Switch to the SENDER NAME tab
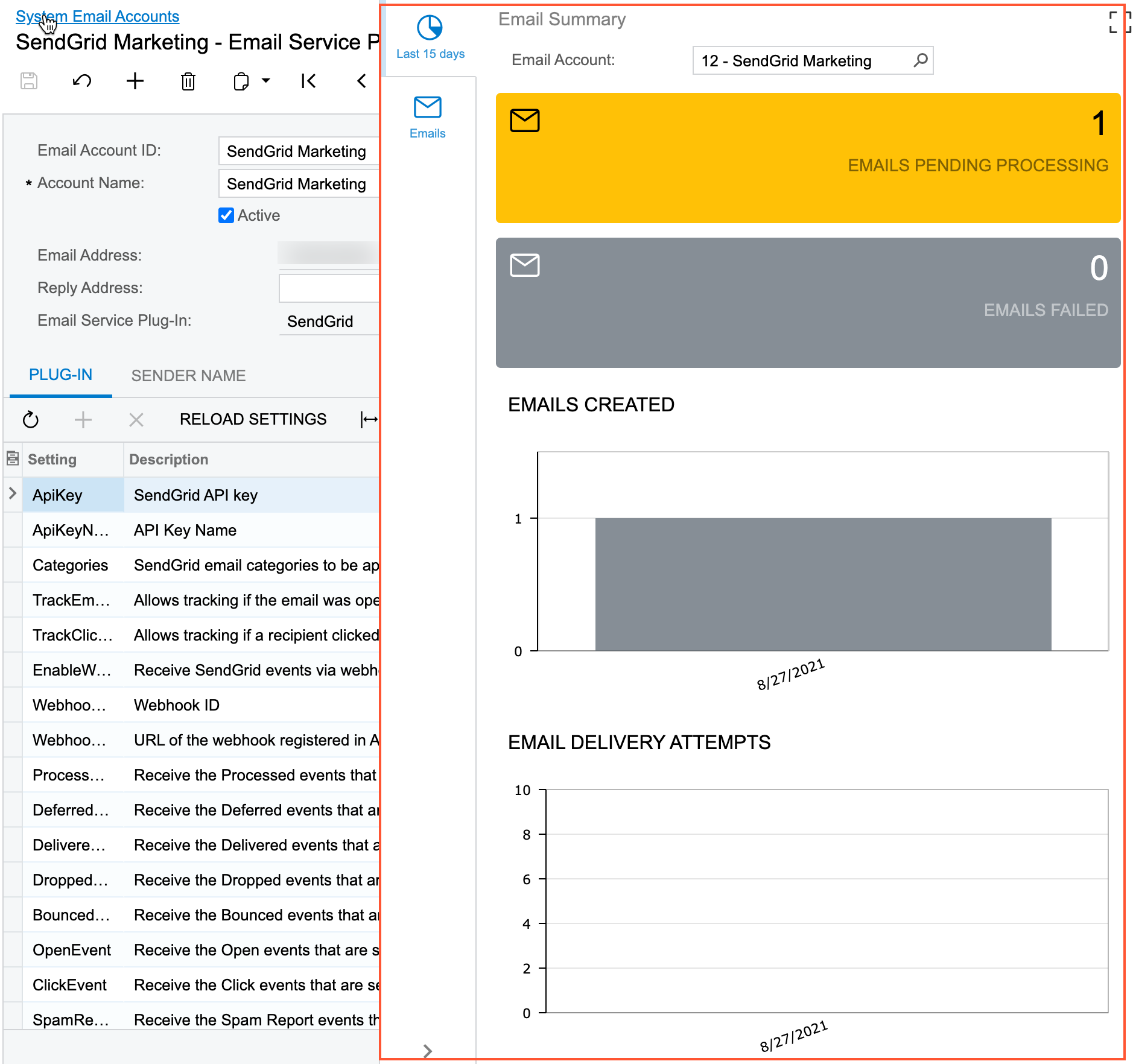The width and height of the screenshot is (1133, 1064). click(188, 376)
